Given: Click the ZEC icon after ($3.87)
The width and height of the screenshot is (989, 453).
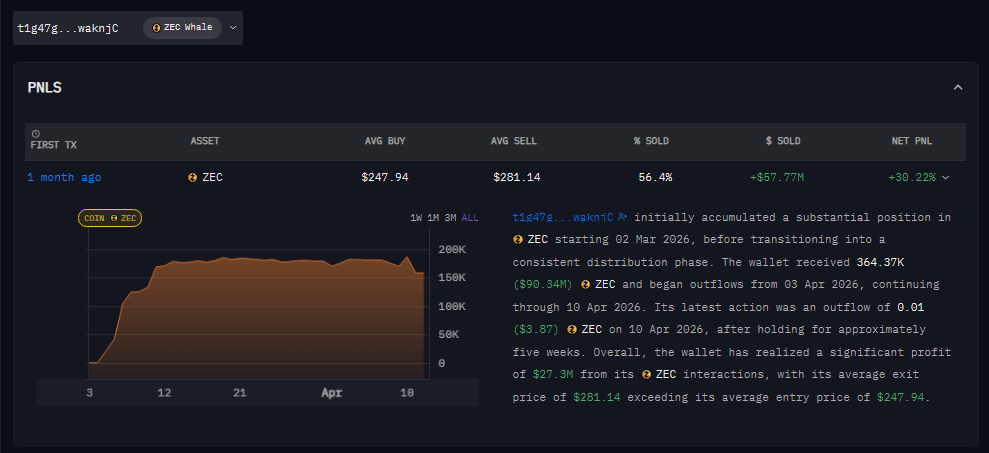Looking at the screenshot, I should coord(572,330).
